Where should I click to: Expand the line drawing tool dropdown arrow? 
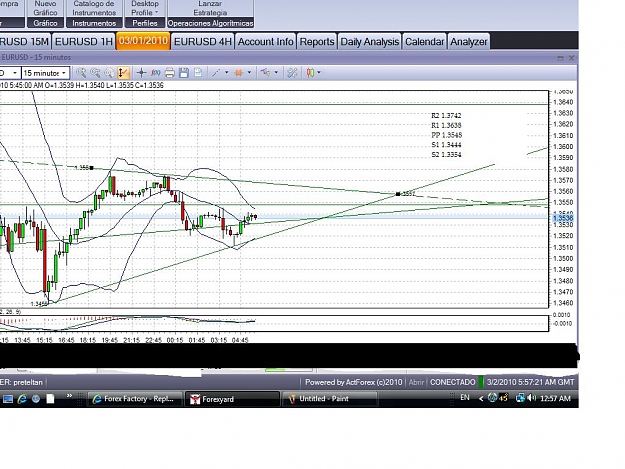tap(227, 73)
